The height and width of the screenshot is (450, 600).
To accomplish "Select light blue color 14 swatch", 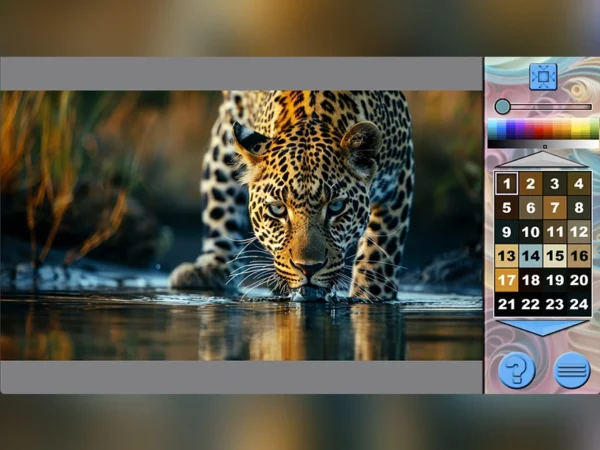I will point(530,256).
